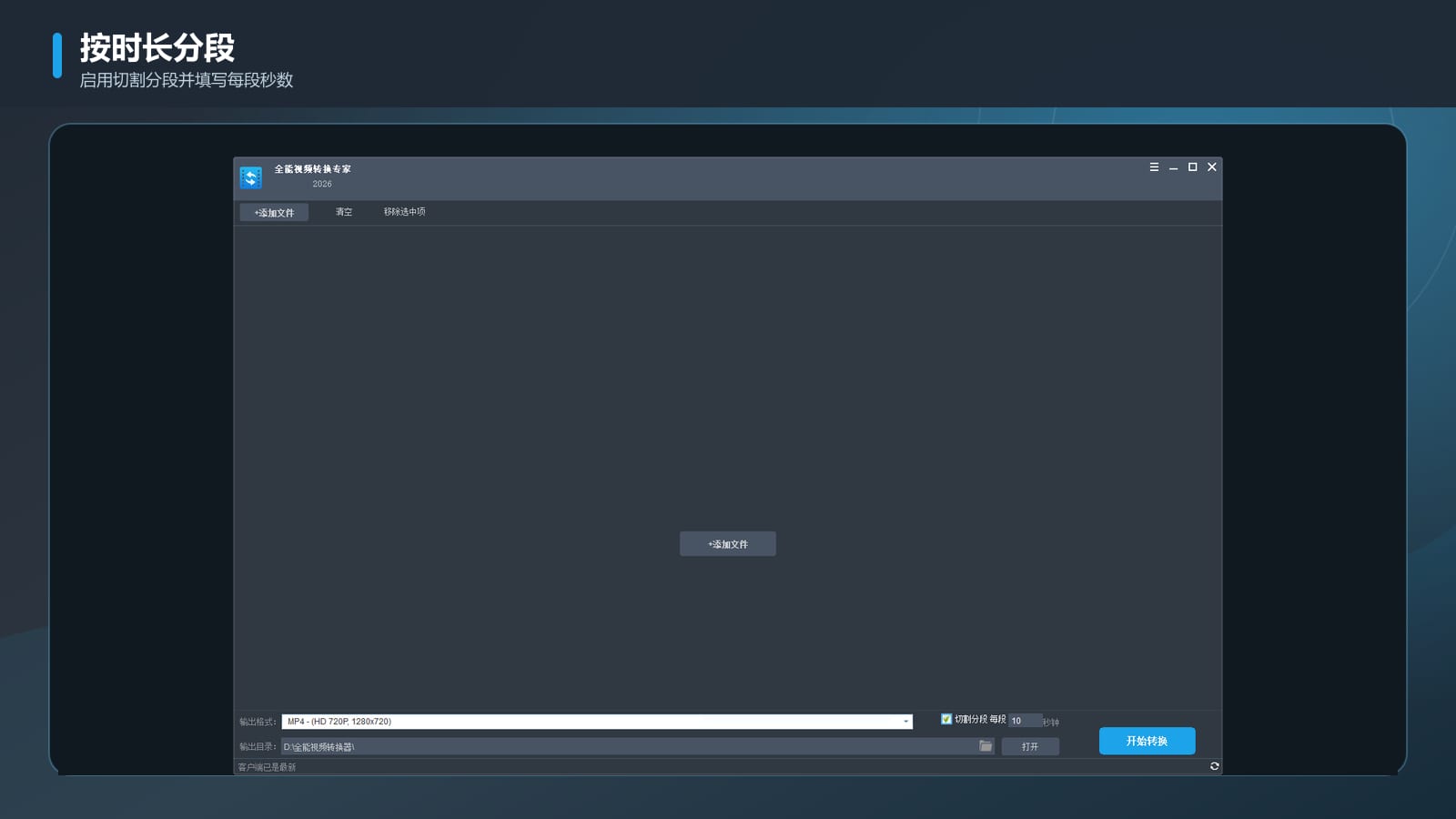This screenshot has width=1456, height=819.
Task: Click the 全能视频转换专家 title text
Action: coord(312,169)
